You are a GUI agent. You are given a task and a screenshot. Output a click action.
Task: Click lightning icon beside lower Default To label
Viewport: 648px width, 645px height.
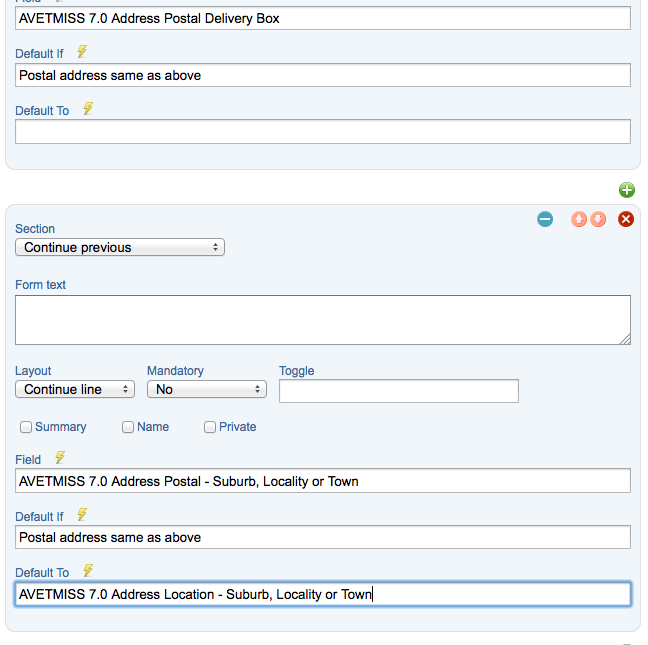tap(88, 571)
